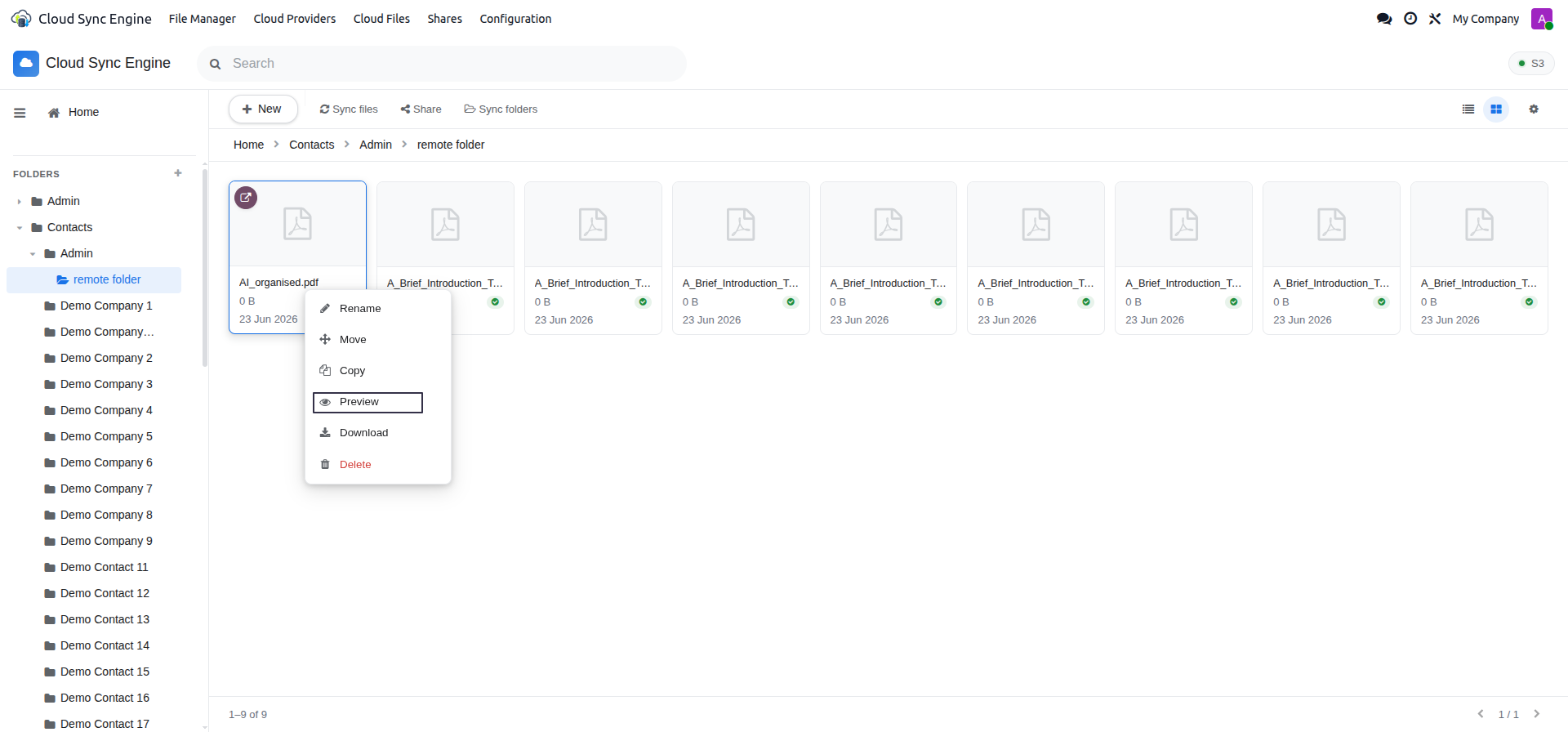Choose Download in the context menu
1568x732 pixels.
pyautogui.click(x=378, y=433)
